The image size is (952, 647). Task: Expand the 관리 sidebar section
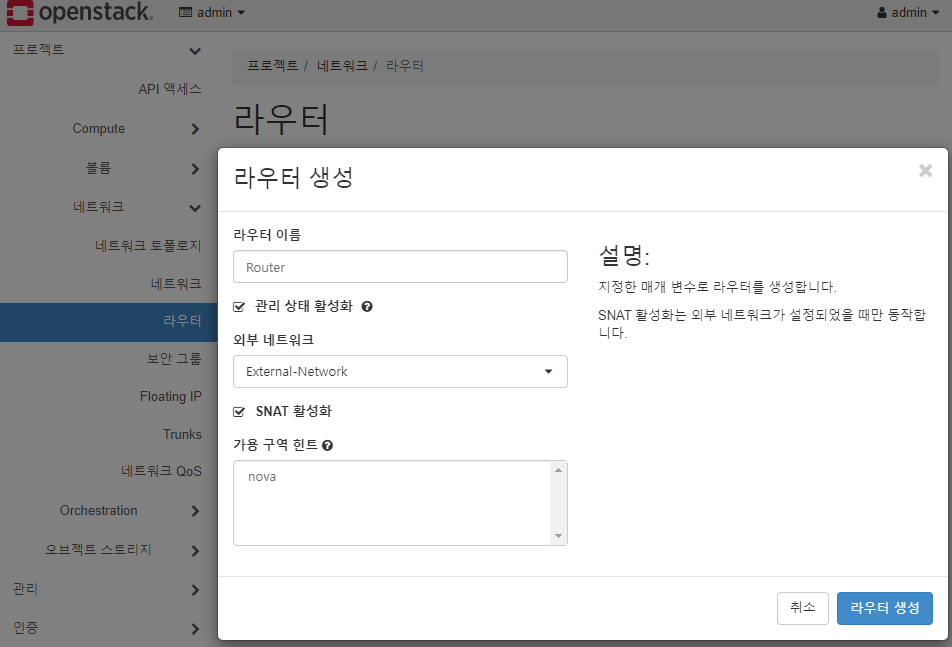coord(108,589)
